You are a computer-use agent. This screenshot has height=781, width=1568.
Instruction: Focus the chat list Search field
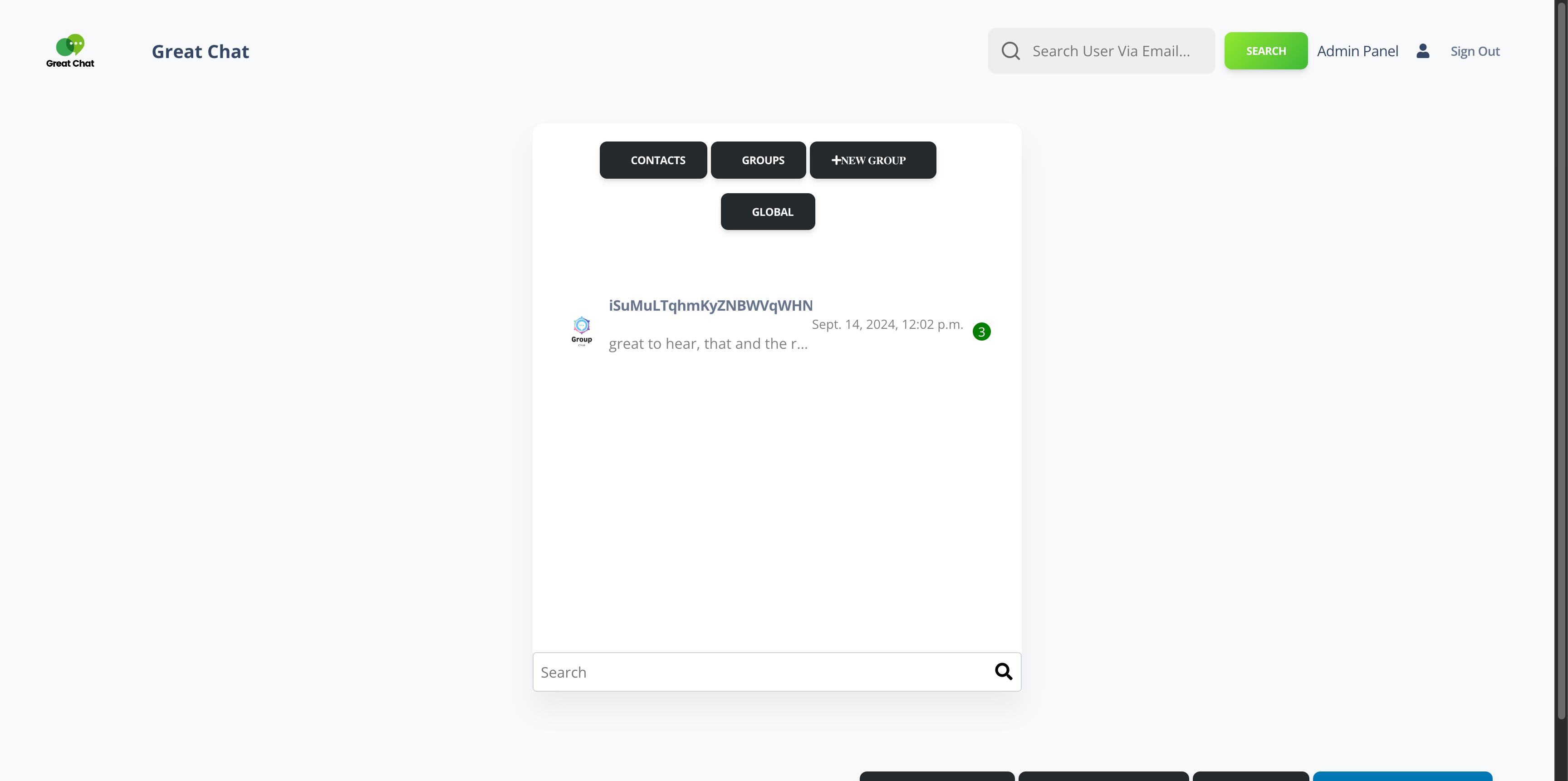761,672
